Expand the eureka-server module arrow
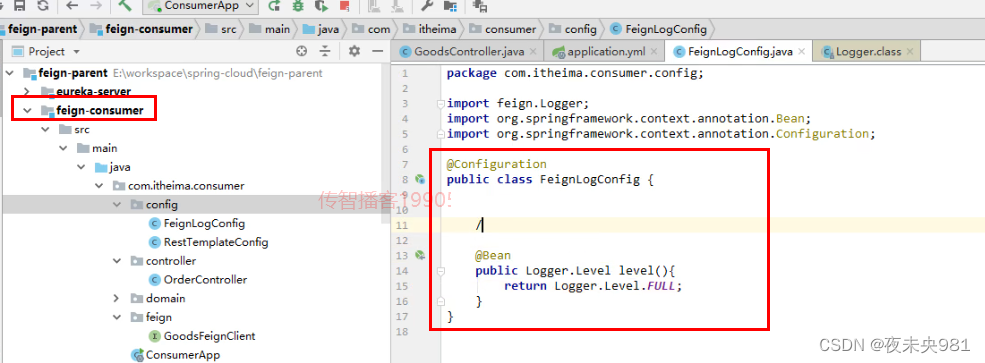 click(27, 92)
